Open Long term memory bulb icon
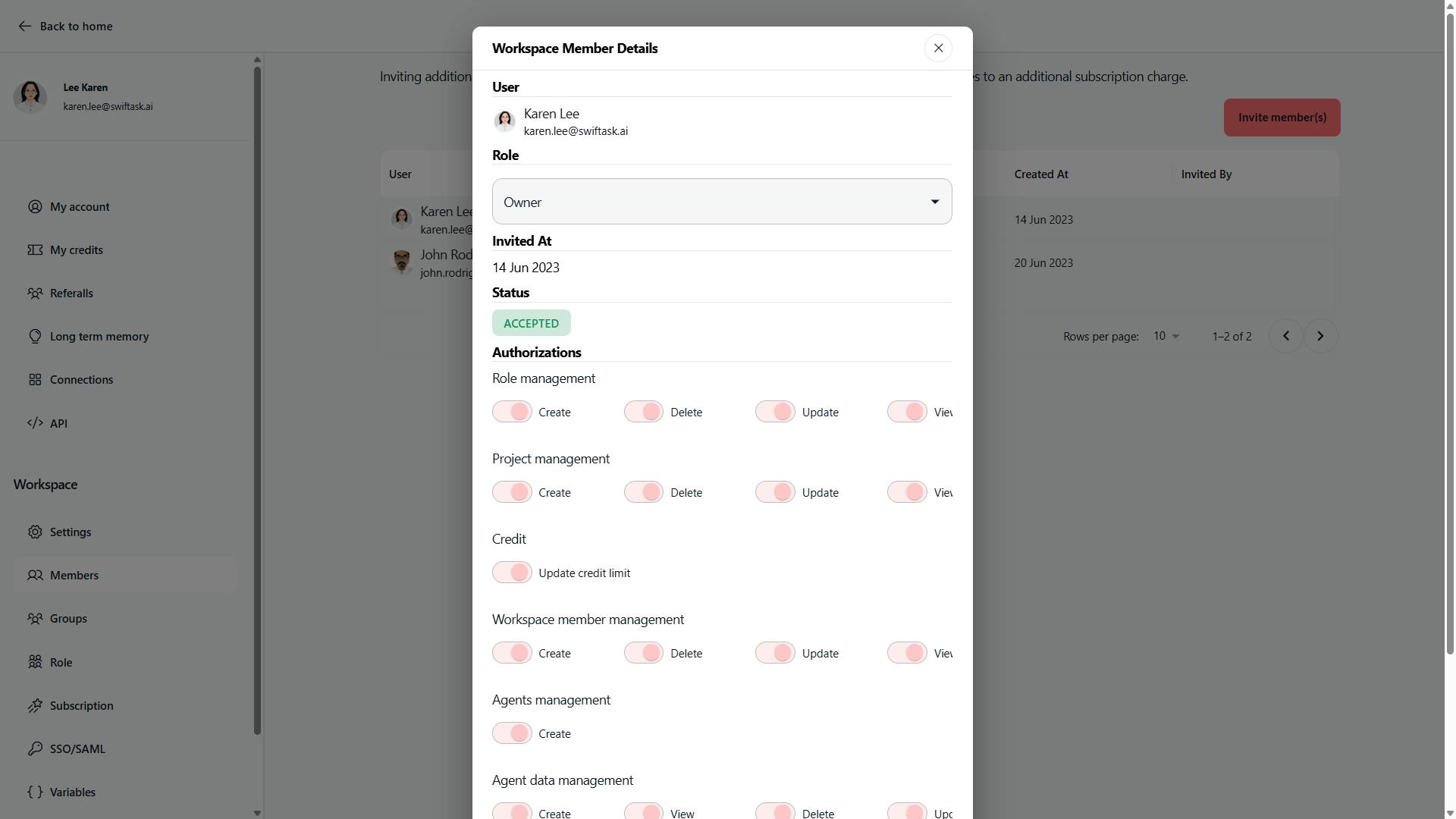Screen dimensions: 1456x819 pos(35,337)
